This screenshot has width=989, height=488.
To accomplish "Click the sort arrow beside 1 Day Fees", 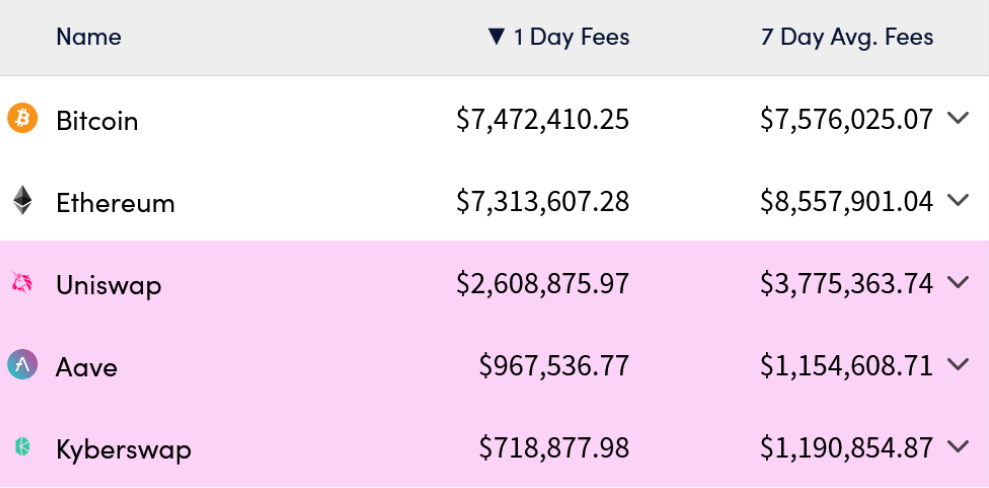I will [497, 37].
